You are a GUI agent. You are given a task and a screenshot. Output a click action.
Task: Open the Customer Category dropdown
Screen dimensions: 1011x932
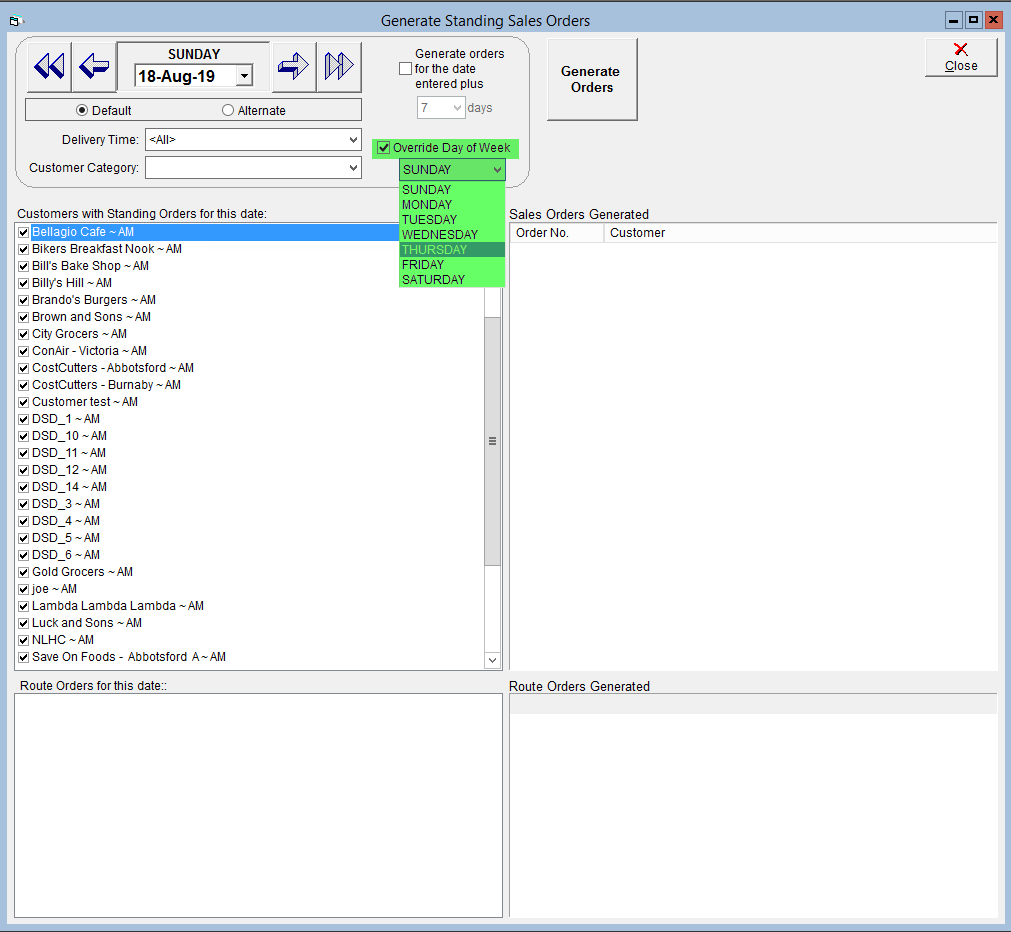coord(353,168)
